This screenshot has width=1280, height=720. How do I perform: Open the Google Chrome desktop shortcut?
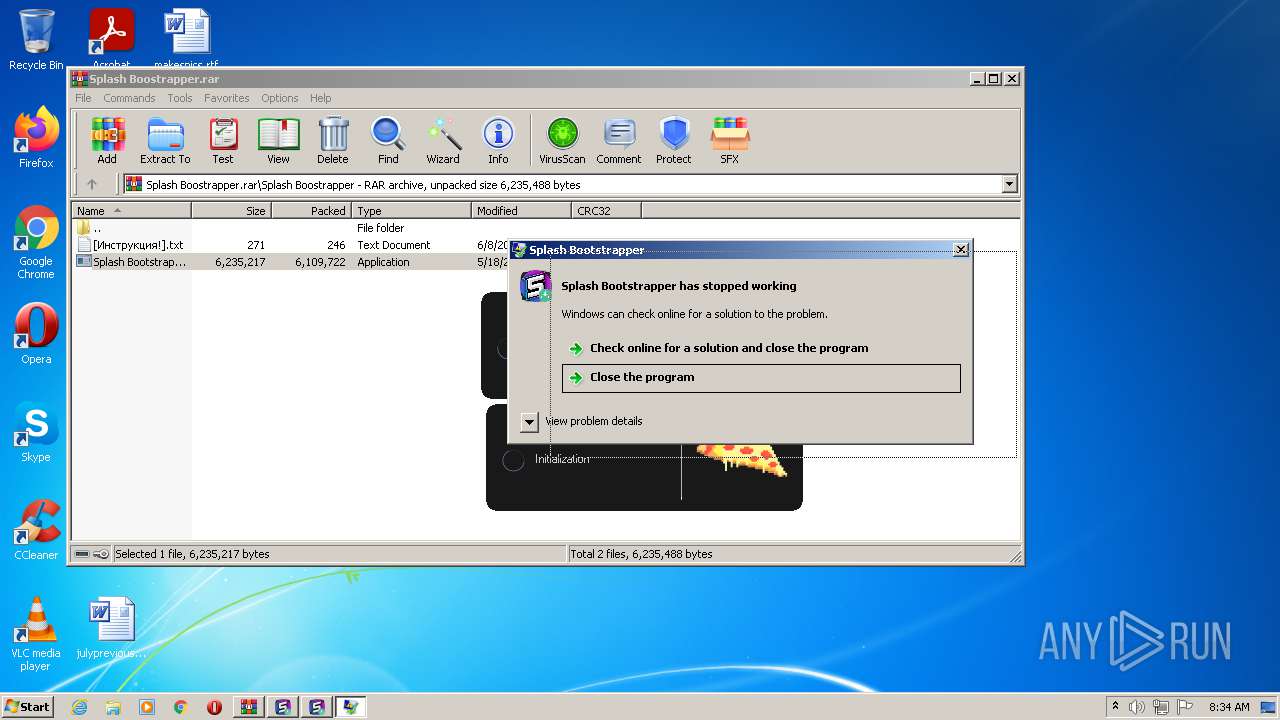point(36,243)
